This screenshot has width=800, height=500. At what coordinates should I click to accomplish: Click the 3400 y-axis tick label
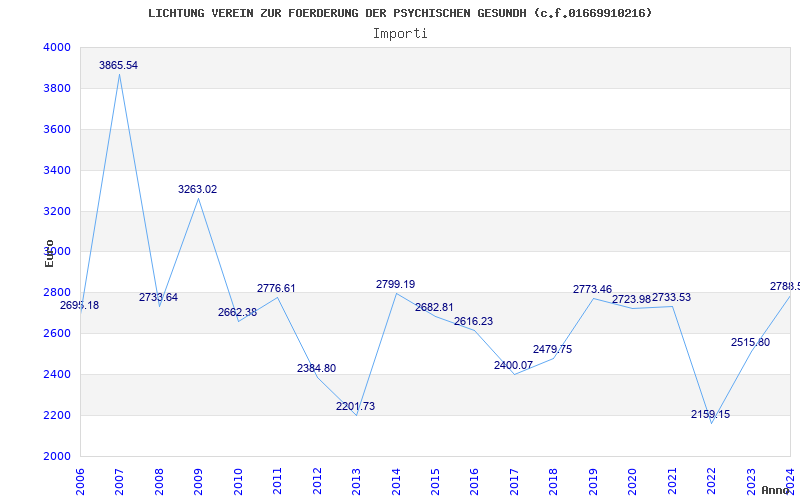(x=58, y=170)
